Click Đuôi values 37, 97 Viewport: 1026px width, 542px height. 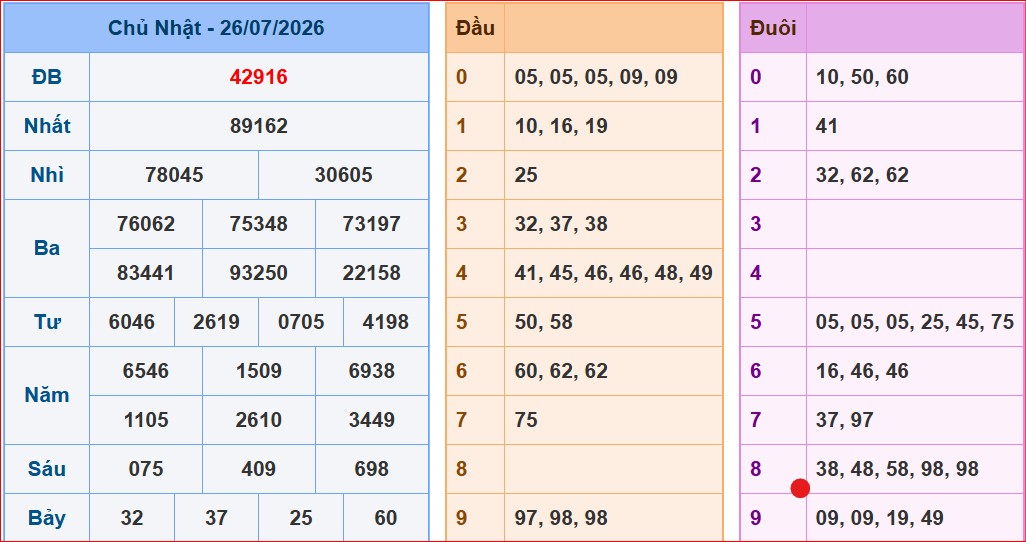click(x=845, y=420)
